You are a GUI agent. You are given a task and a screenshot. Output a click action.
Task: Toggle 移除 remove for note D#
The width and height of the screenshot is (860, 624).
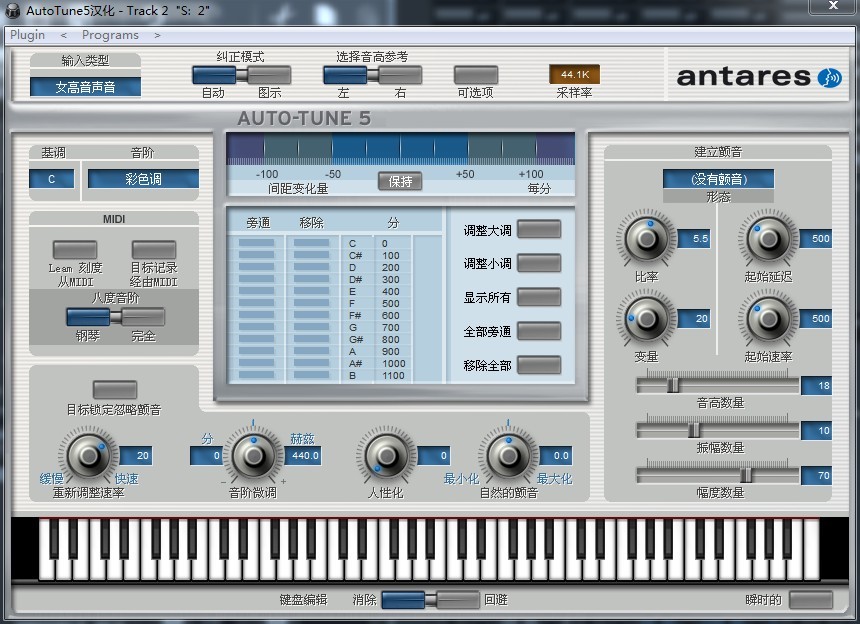tap(312, 279)
